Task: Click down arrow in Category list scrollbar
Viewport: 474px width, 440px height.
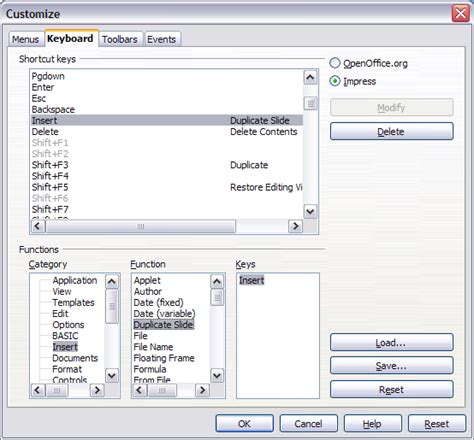Action: [x=112, y=376]
